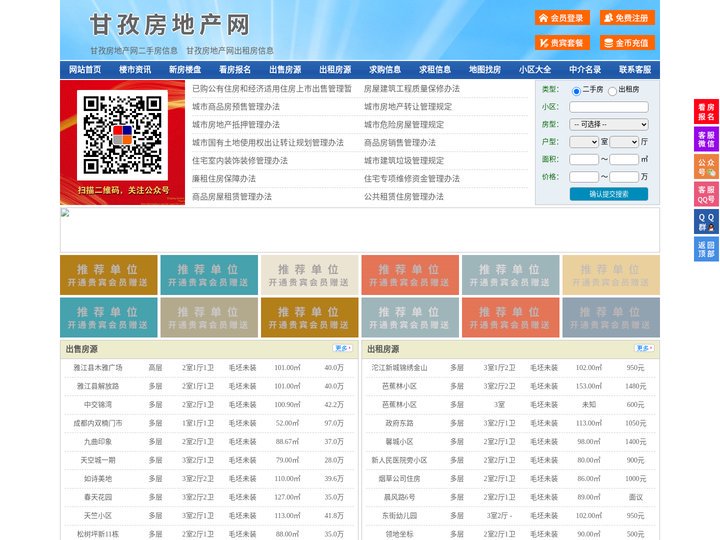Open 雅江县木雅广场 sale listing
Image resolution: width=720 pixels, height=540 pixels.
click(98, 367)
